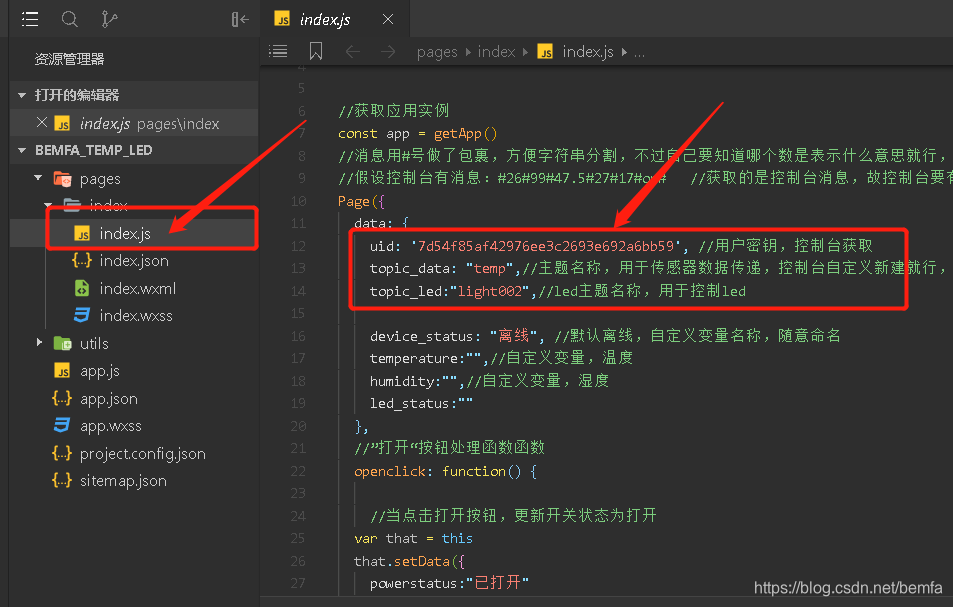Click the utils folder icon

63,343
